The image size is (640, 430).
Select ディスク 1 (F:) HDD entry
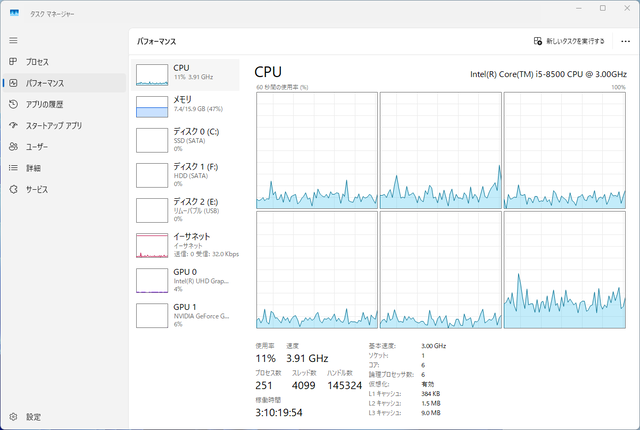point(185,175)
